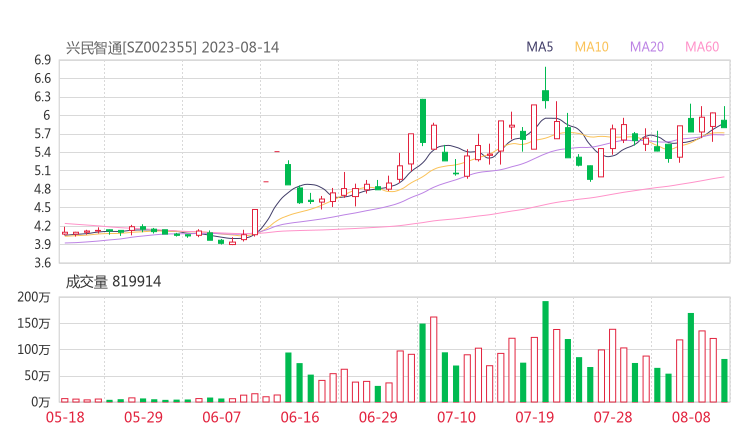Click the MA20 legend label
Viewport: 740px width, 440px height.
pos(647,47)
